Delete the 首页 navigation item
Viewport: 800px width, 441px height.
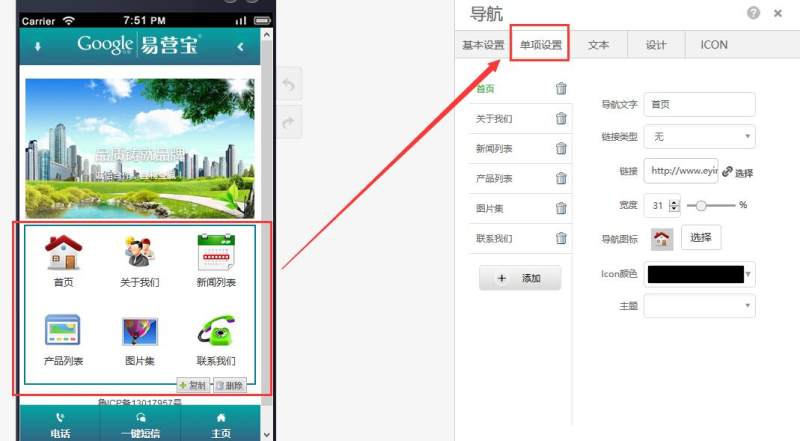click(x=561, y=88)
